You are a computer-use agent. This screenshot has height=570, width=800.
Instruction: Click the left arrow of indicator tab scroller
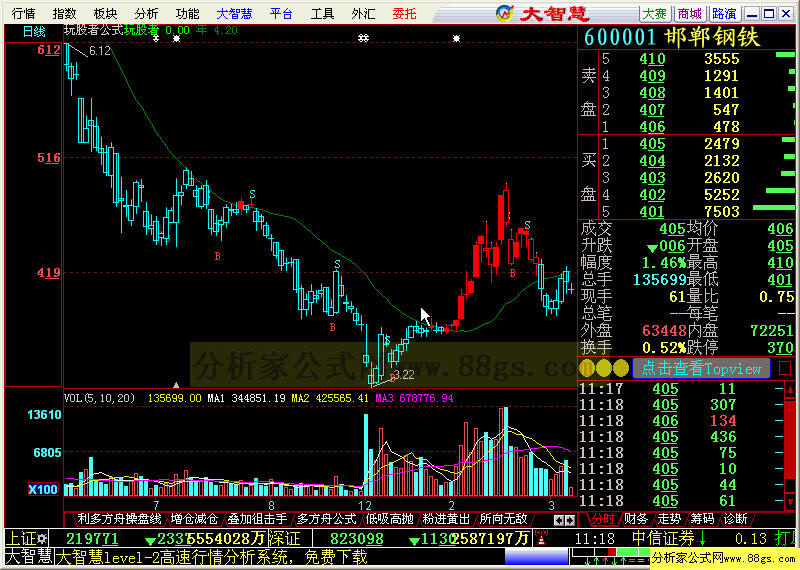(559, 520)
